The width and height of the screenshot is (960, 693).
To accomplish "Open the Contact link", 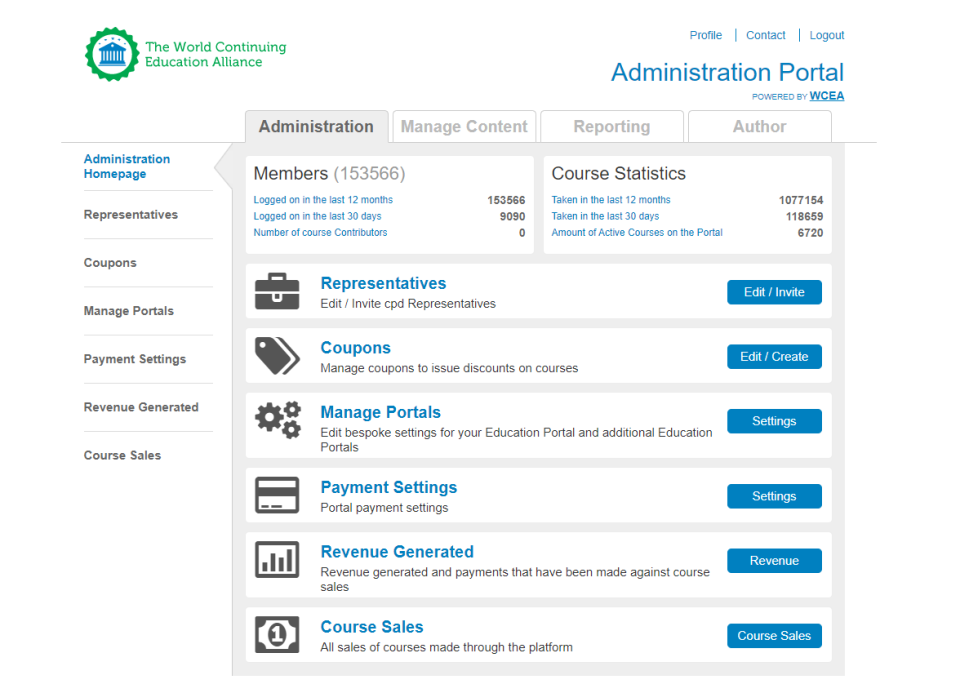I will point(765,36).
